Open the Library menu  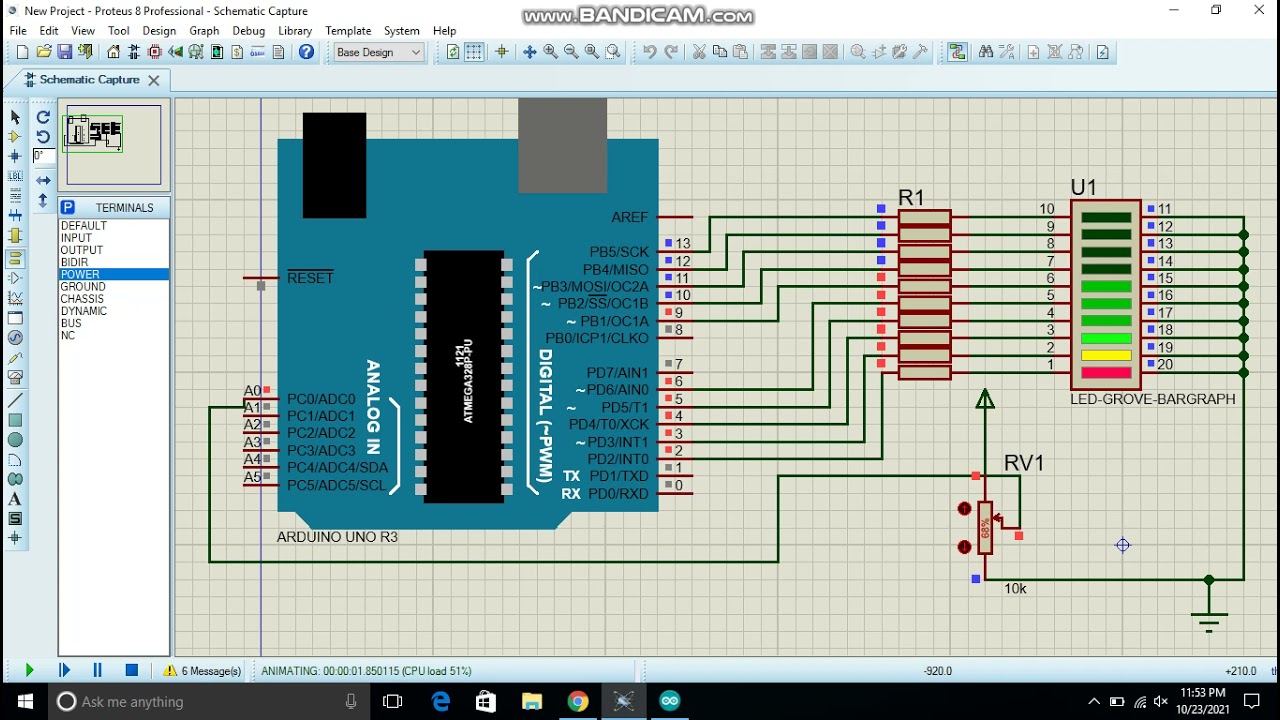click(x=294, y=31)
